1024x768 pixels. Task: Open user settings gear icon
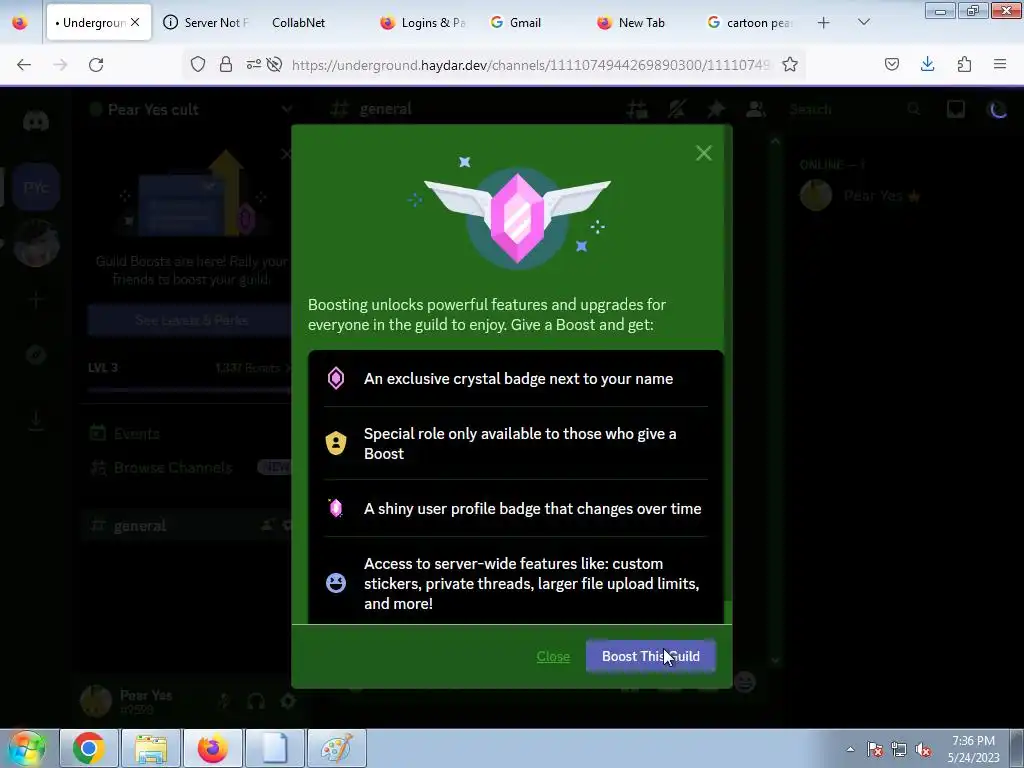point(288,701)
